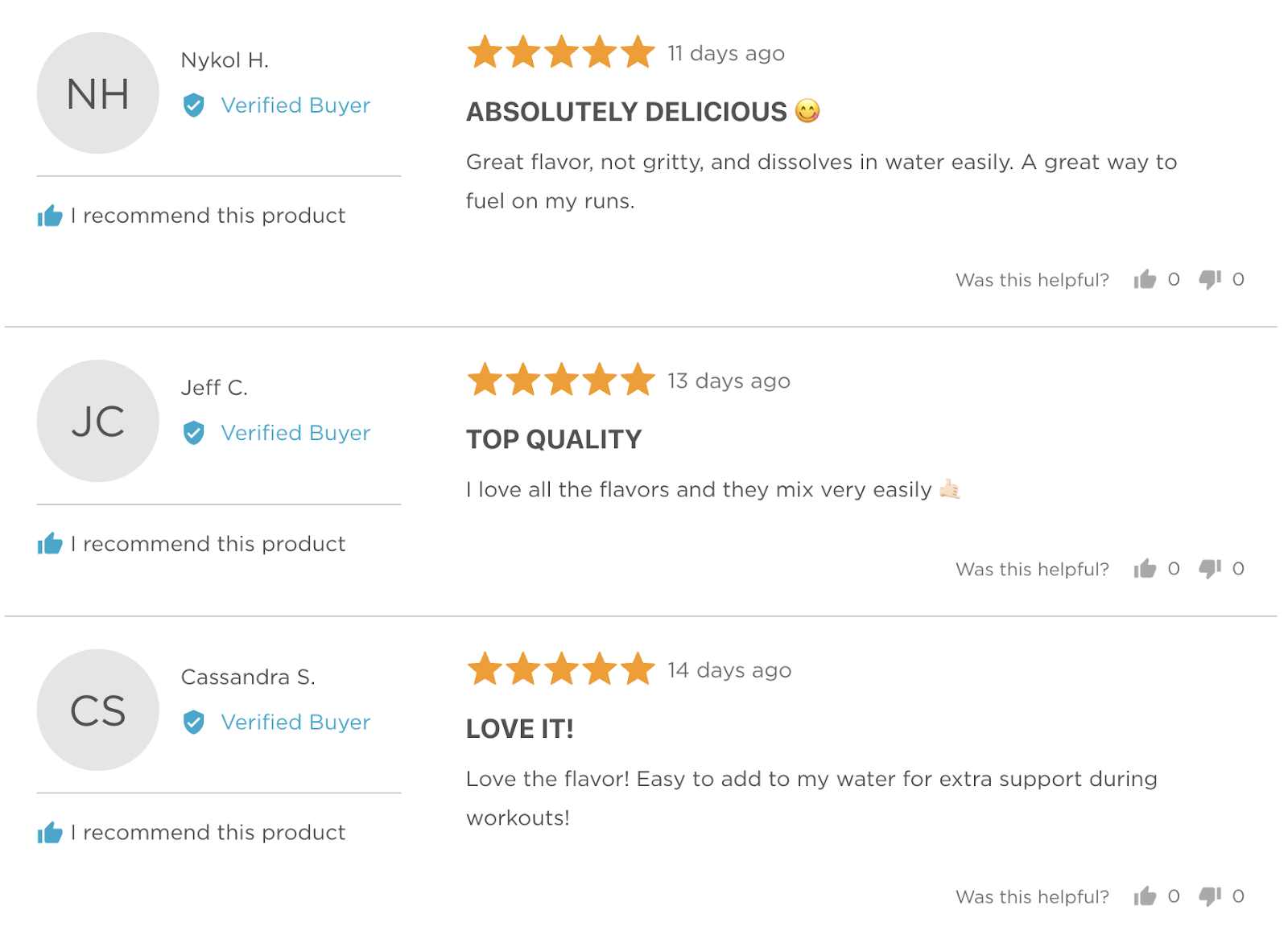The image size is (1288, 943).
Task: Open Jeff C.'s Verified Buyer link
Action: point(295,433)
